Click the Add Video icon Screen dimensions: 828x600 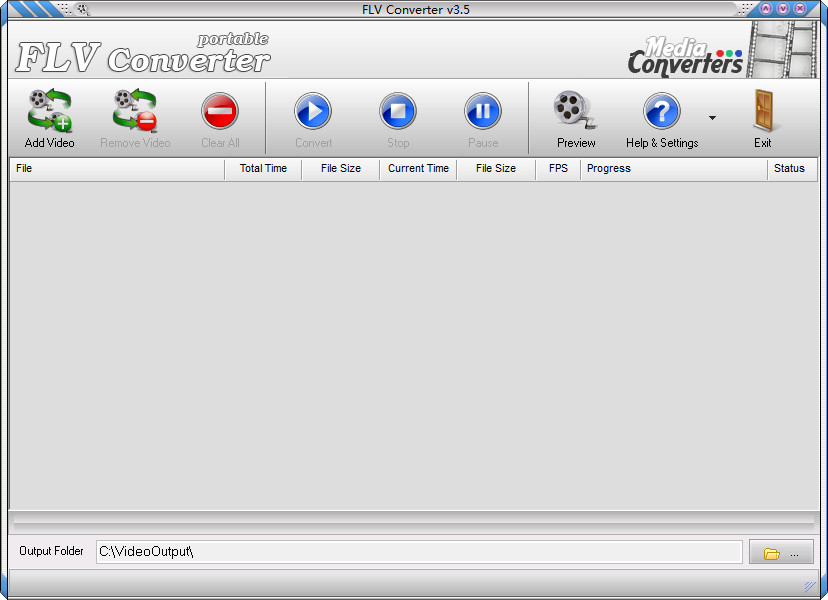(x=50, y=110)
